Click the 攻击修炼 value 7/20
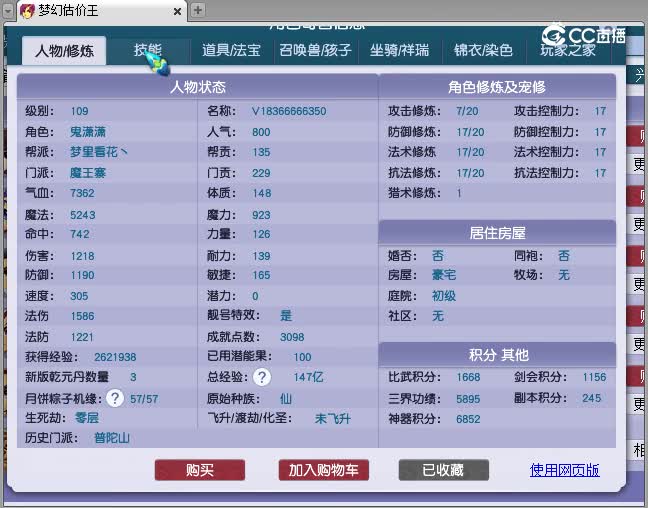This screenshot has height=508, width=648. pyautogui.click(x=467, y=111)
